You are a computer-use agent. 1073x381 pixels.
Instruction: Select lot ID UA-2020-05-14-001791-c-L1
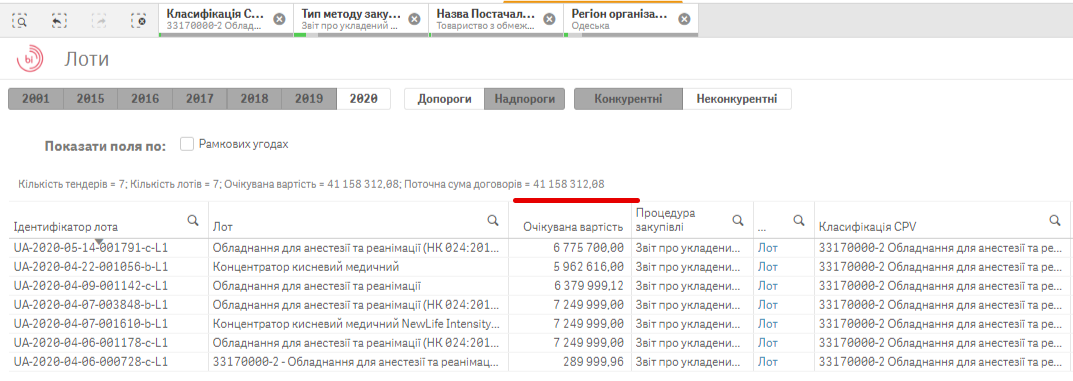click(91, 247)
